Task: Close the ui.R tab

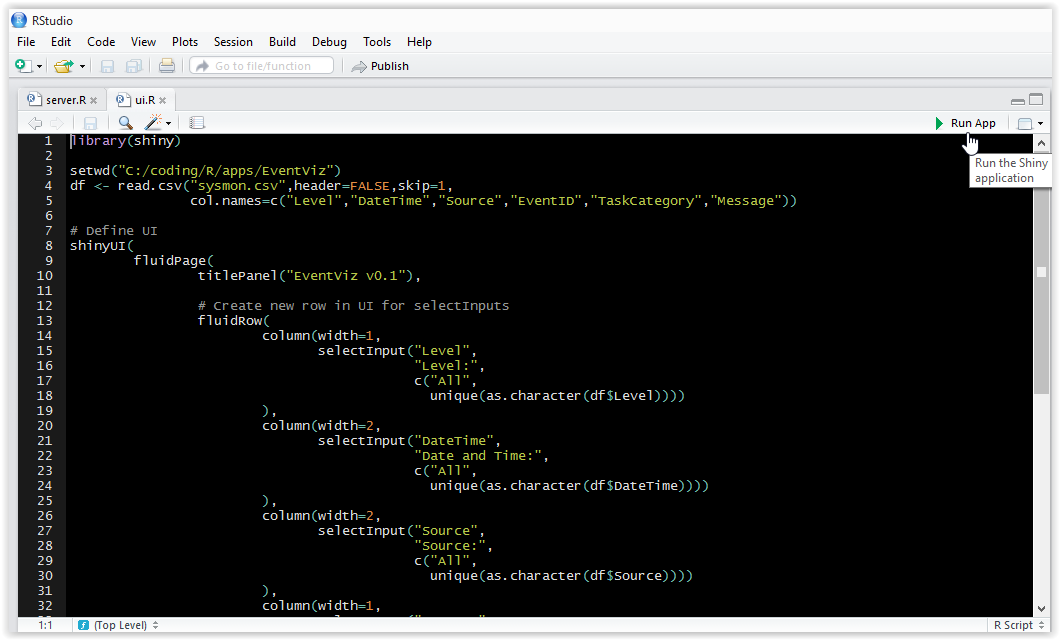Action: click(x=163, y=101)
